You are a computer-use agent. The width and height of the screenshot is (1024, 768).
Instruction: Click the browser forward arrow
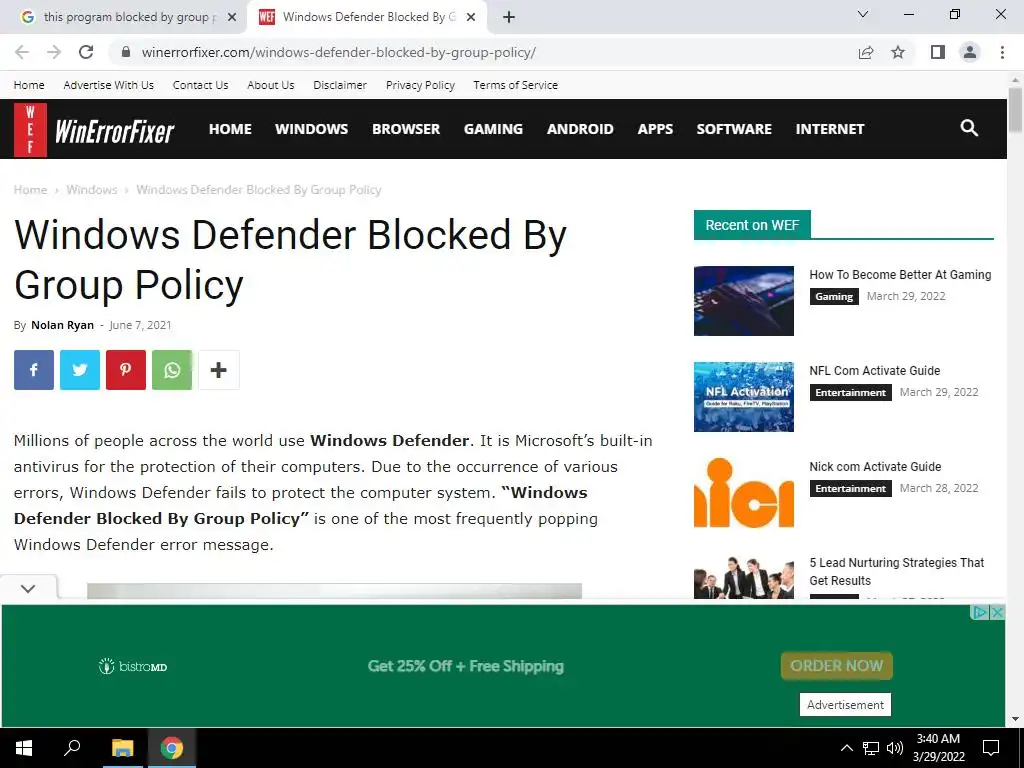click(x=54, y=52)
